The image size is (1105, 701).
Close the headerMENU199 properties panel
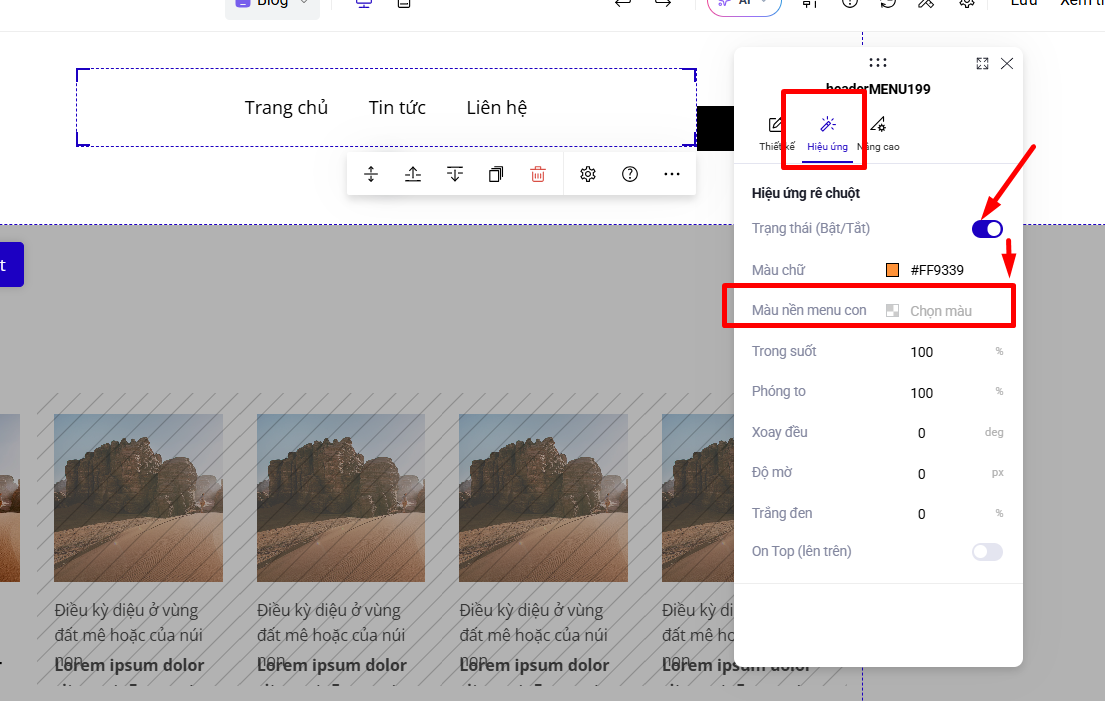tap(1007, 63)
